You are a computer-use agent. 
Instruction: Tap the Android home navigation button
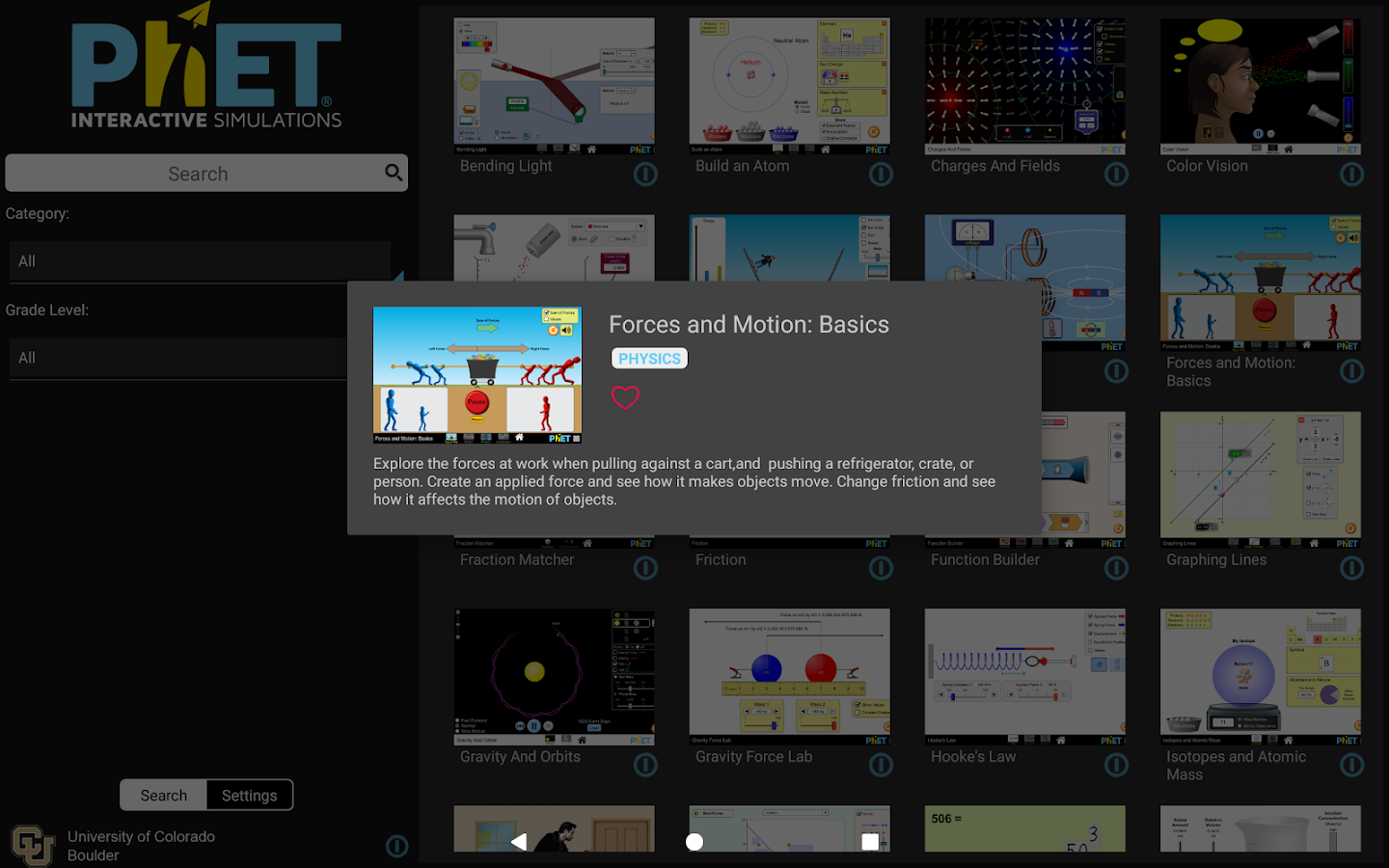(x=694, y=842)
